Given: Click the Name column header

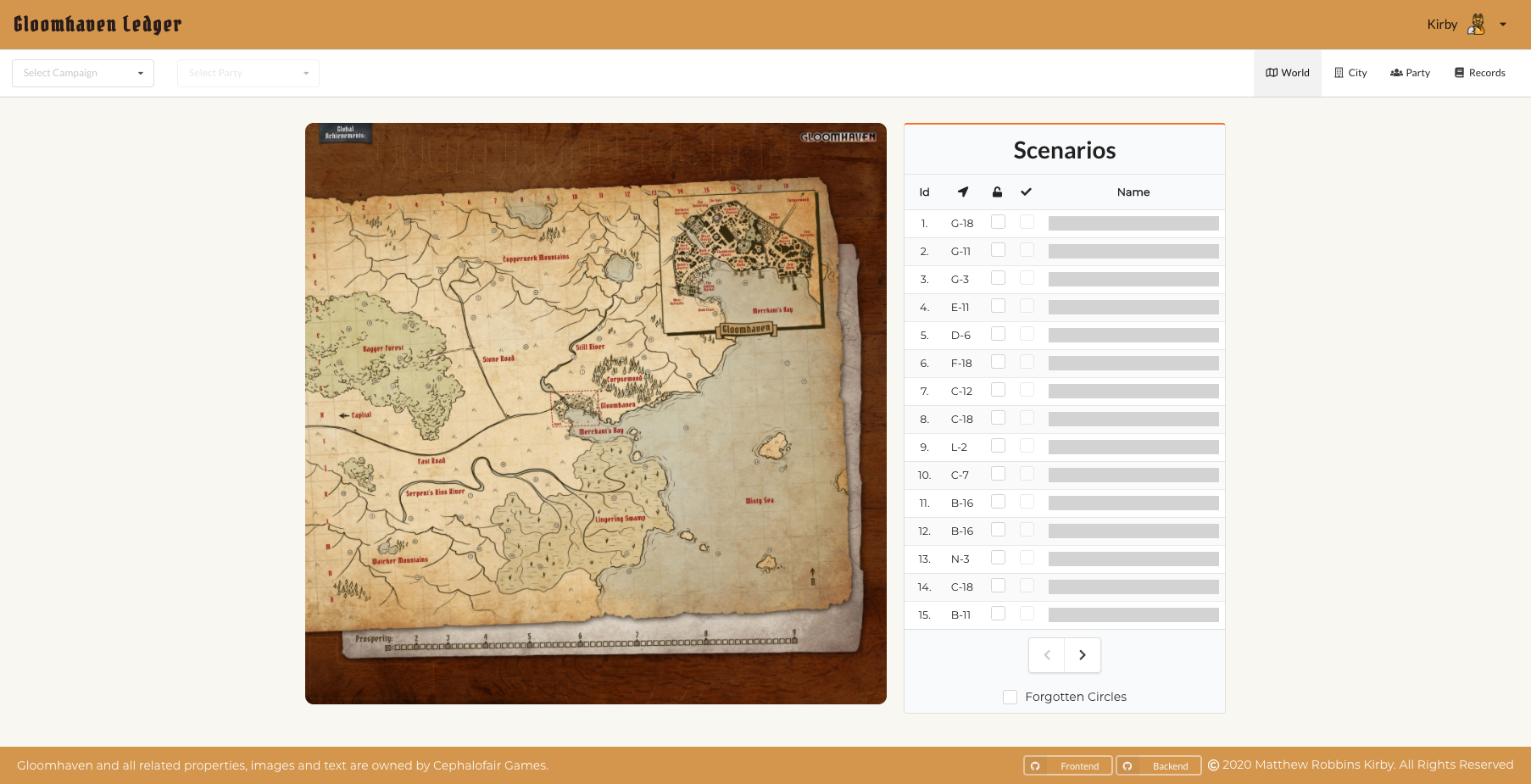Looking at the screenshot, I should [x=1133, y=192].
